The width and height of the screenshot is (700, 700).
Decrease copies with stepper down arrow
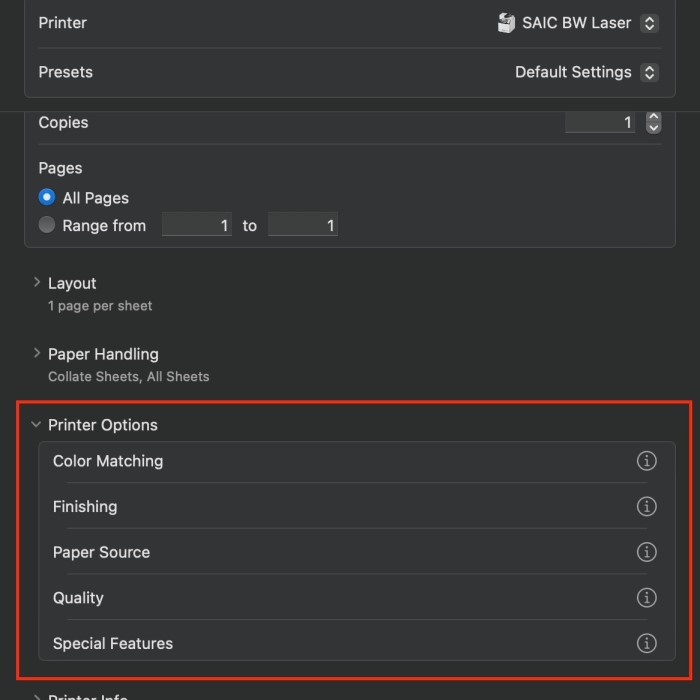[654, 128]
